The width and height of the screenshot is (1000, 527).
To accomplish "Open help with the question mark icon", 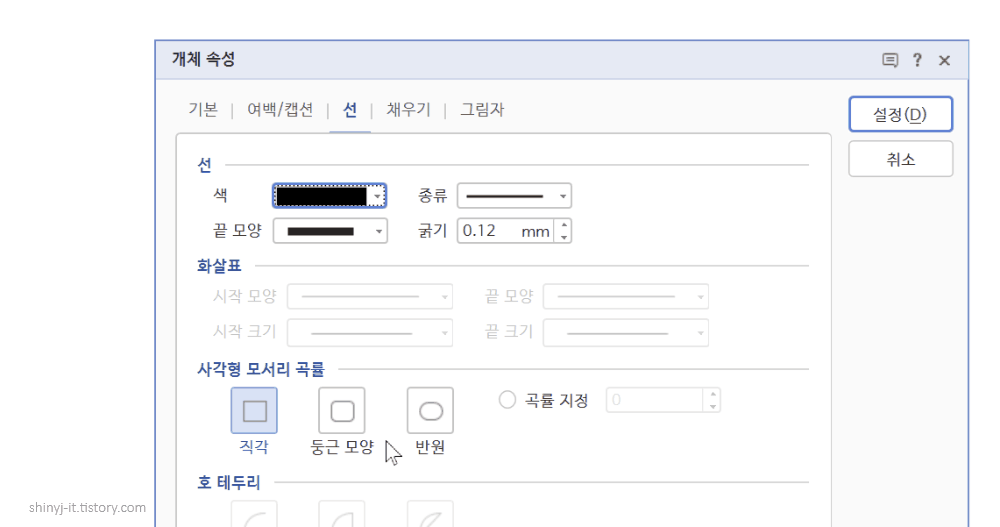I will point(917,60).
